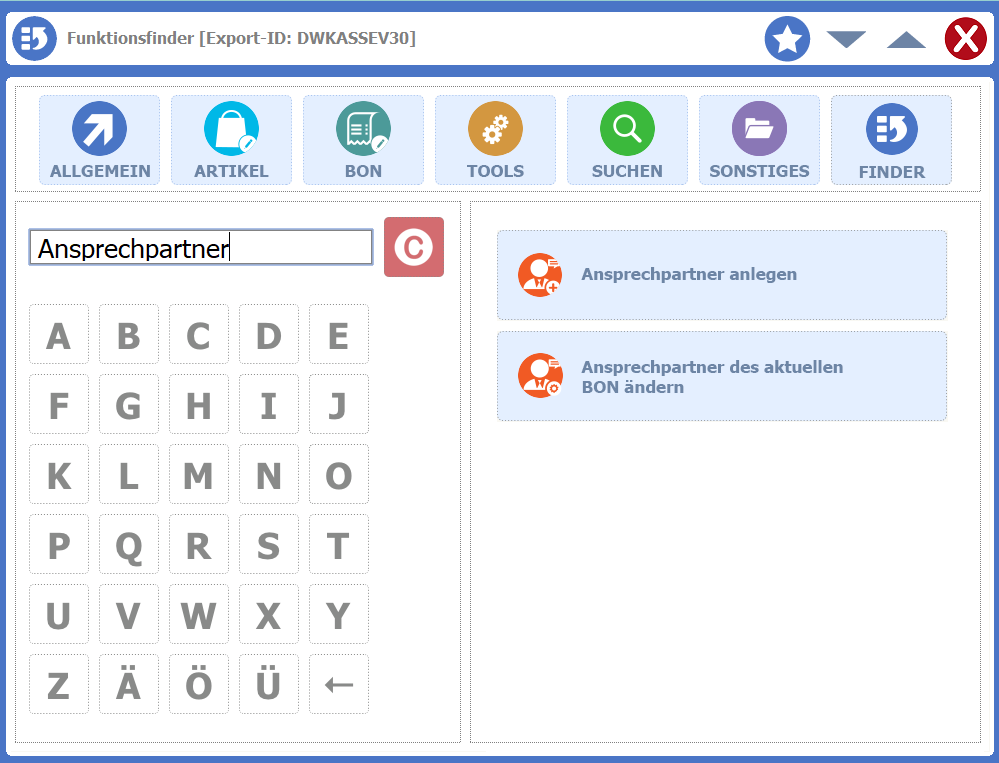Viewport: 999px width, 763px height.
Task: Click the up arrow in title bar
Action: coord(906,39)
